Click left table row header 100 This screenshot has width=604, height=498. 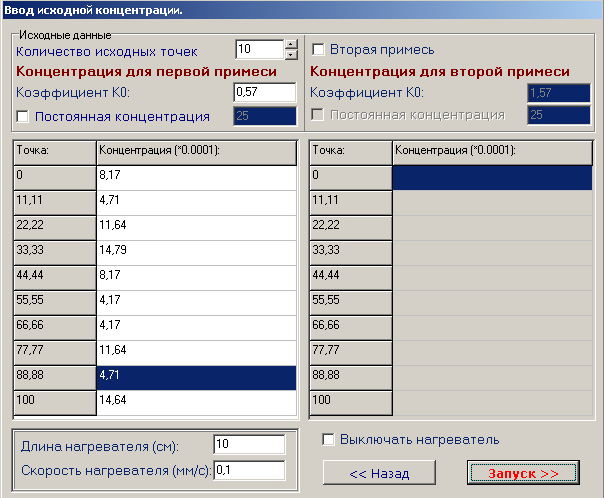[x=55, y=403]
